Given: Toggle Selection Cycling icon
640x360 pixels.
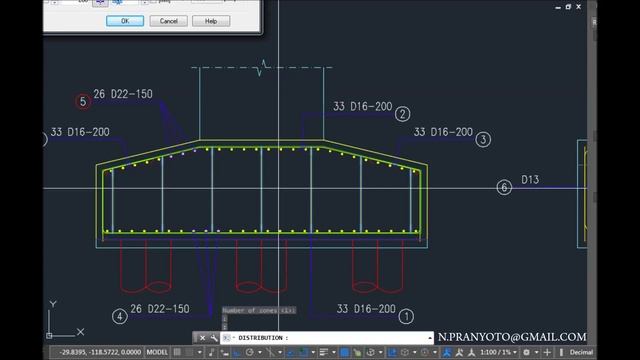Looking at the screenshot, I should (x=357, y=352).
